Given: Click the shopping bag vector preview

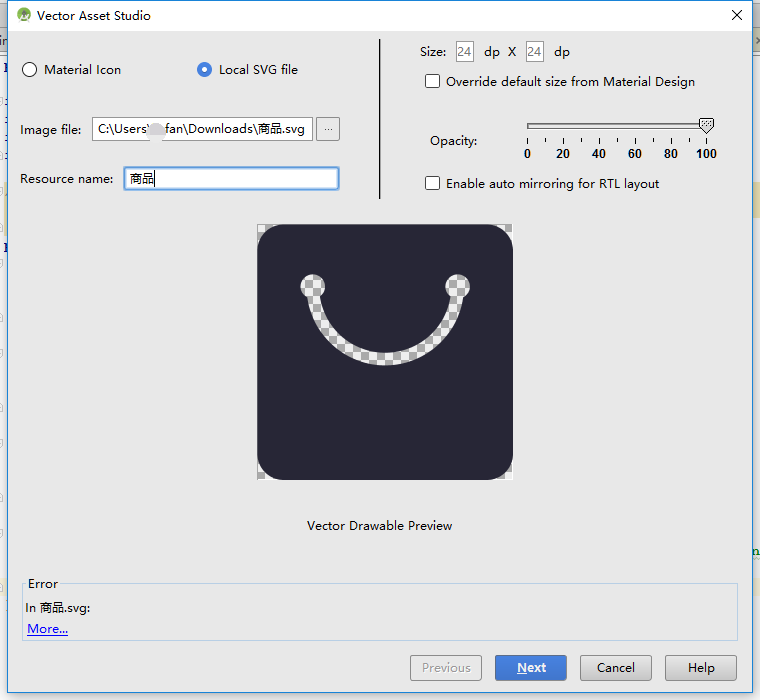Looking at the screenshot, I should (x=385, y=352).
